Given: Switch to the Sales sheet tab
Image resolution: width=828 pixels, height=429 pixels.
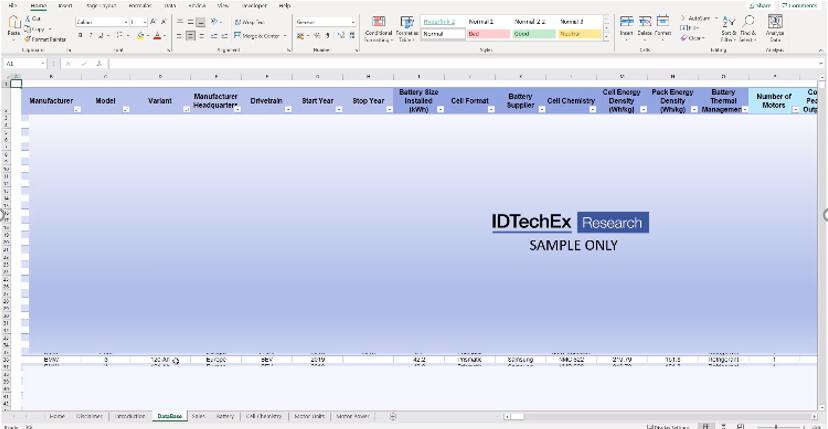Looking at the screenshot, I should pyautogui.click(x=198, y=416).
